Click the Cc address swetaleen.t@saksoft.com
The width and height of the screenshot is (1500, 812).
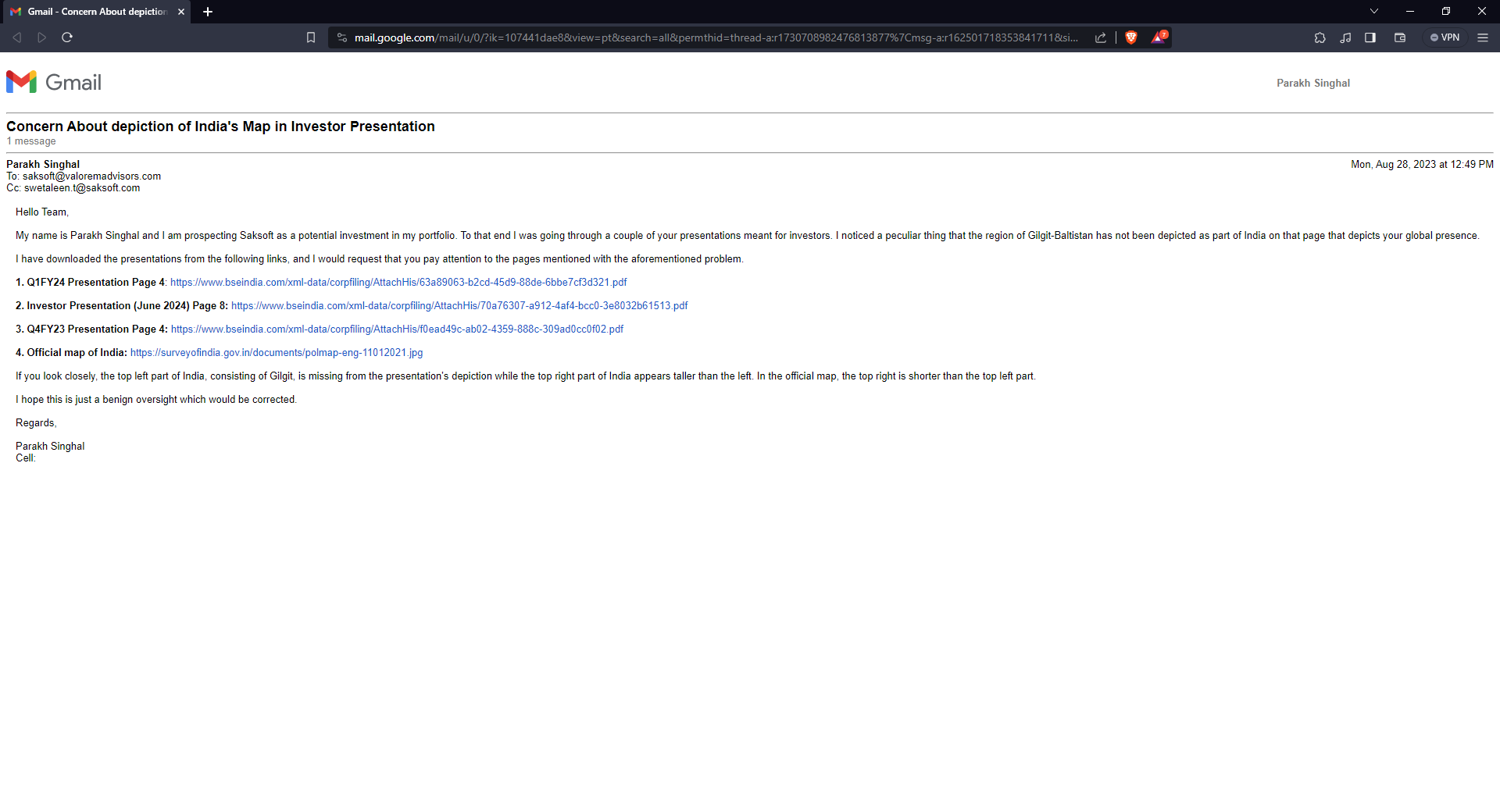click(82, 188)
